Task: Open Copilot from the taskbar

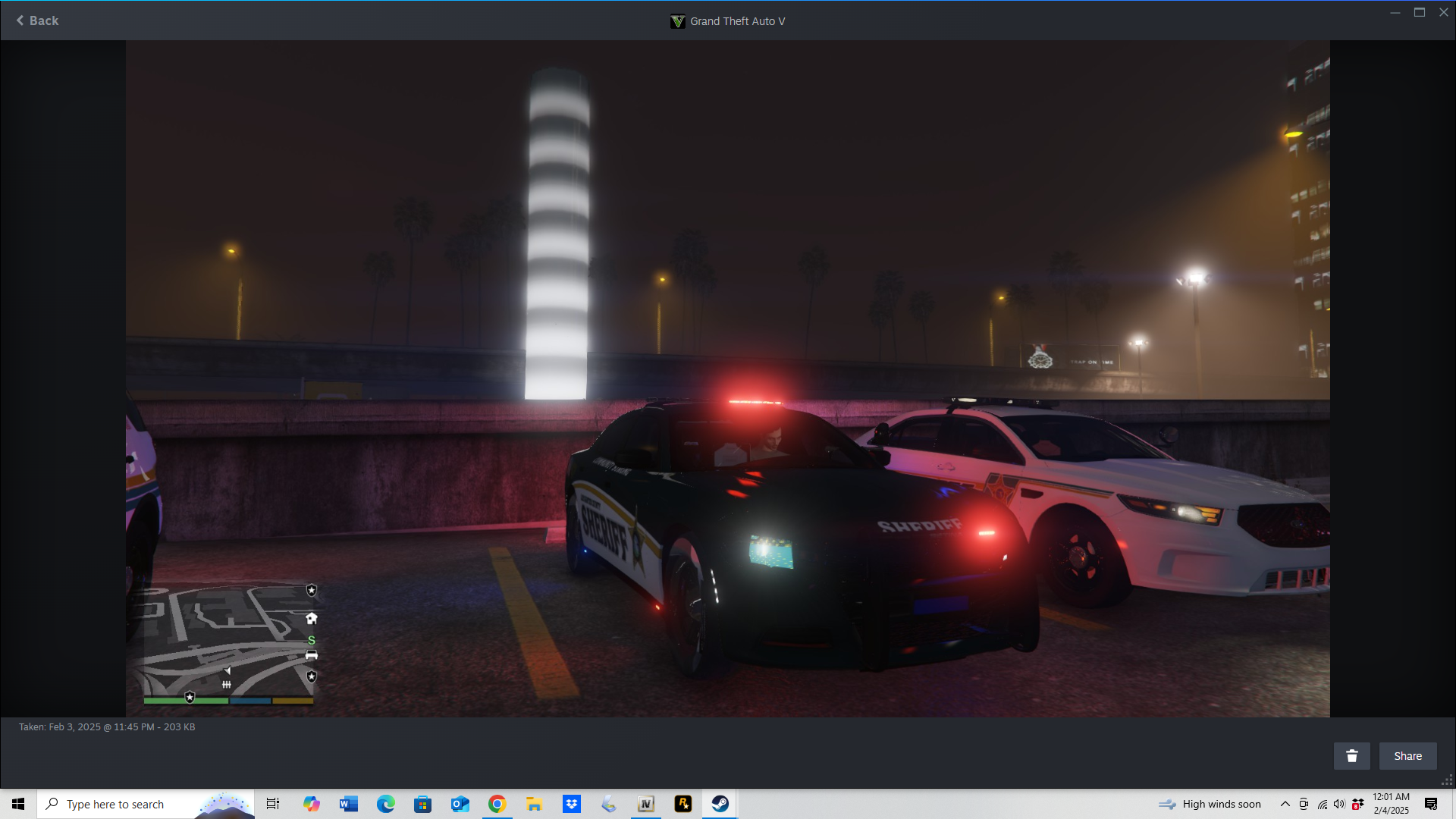Action: click(311, 804)
